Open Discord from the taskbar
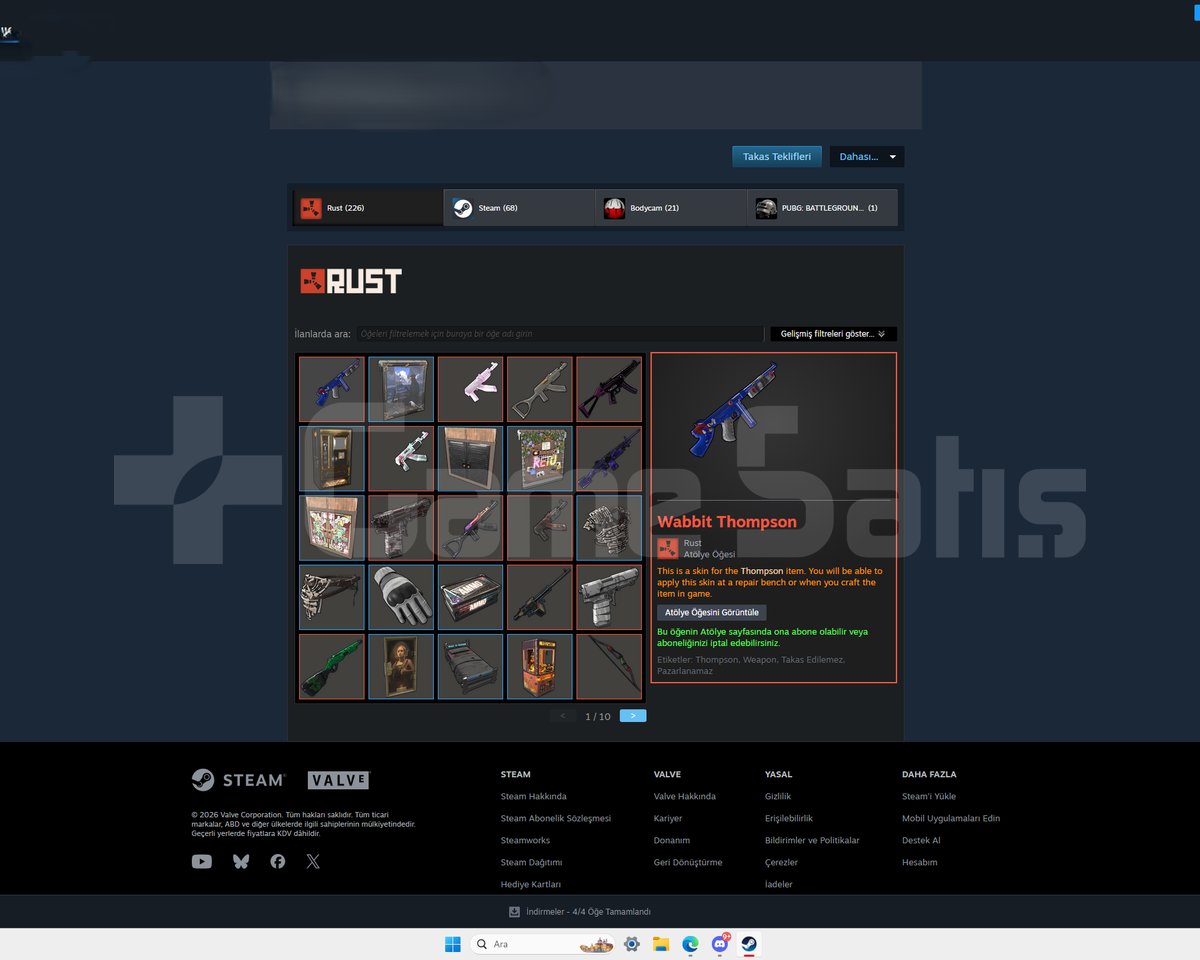Viewport: 1200px width, 960px height. (720, 944)
